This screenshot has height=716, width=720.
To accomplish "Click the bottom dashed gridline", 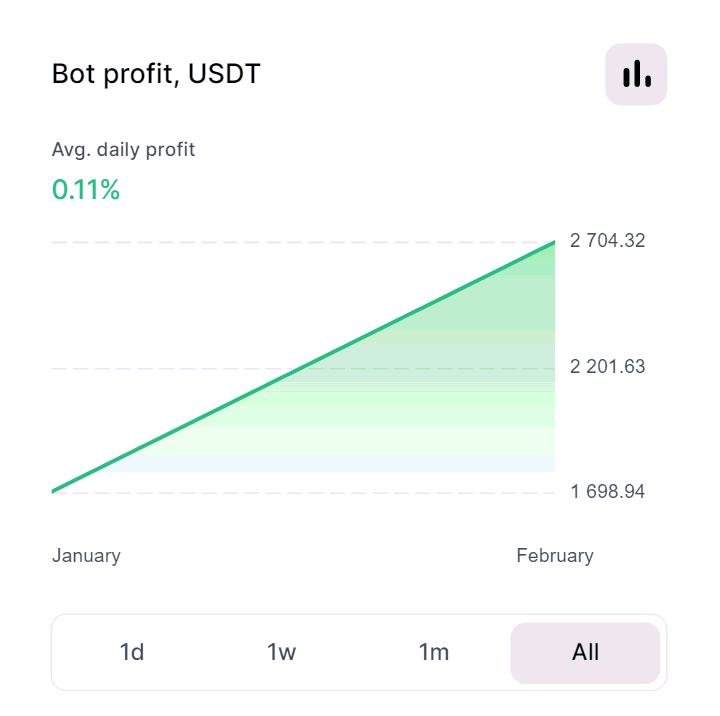I will [300, 493].
